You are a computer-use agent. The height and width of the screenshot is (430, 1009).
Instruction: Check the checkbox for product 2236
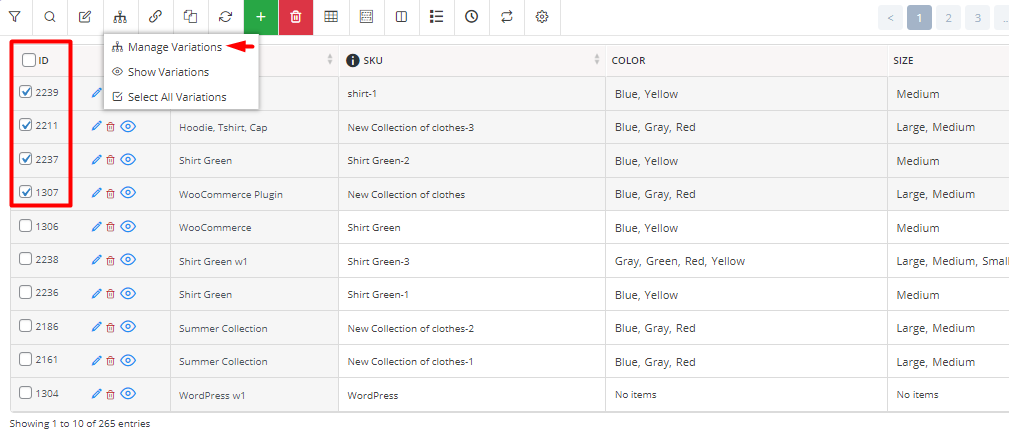(26, 292)
